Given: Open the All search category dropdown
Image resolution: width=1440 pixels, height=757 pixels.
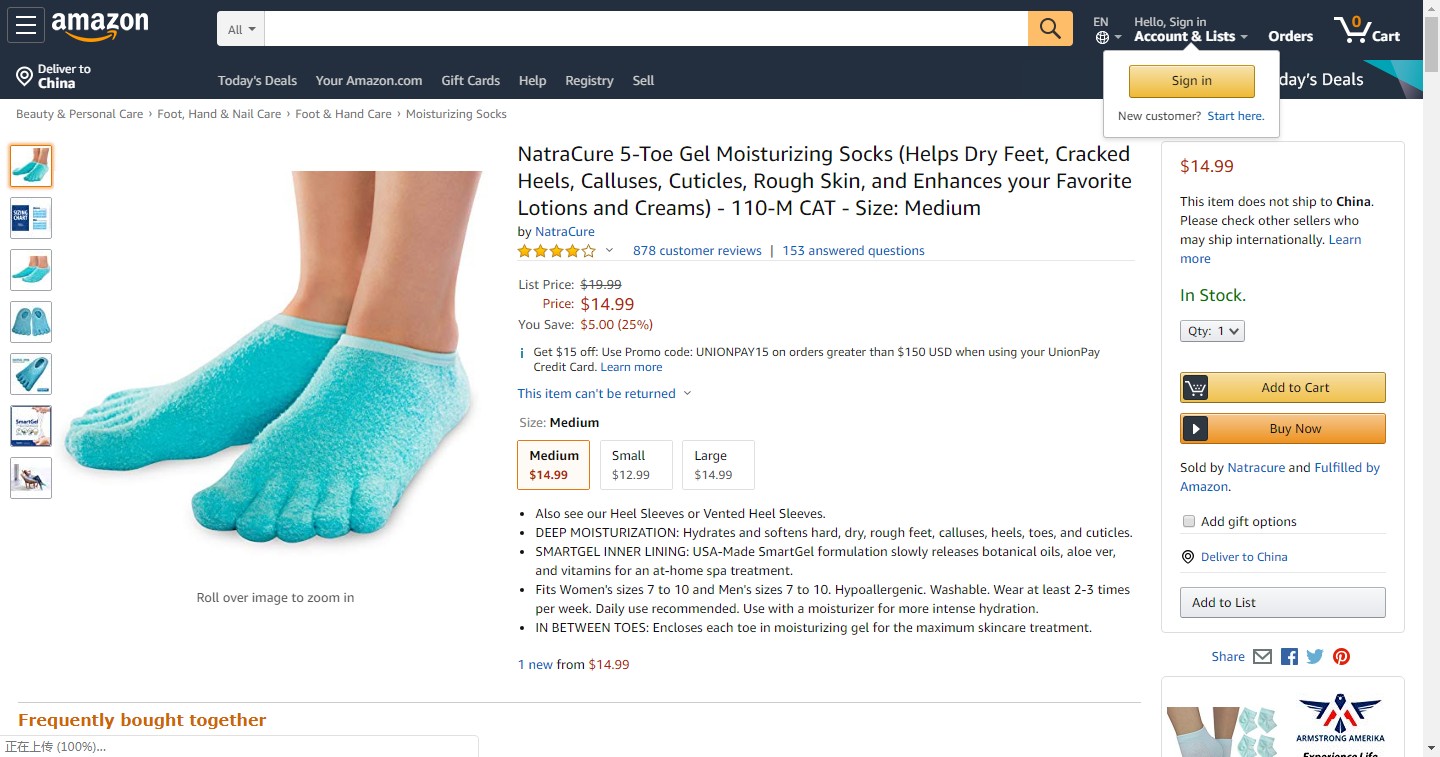Looking at the screenshot, I should point(241,29).
